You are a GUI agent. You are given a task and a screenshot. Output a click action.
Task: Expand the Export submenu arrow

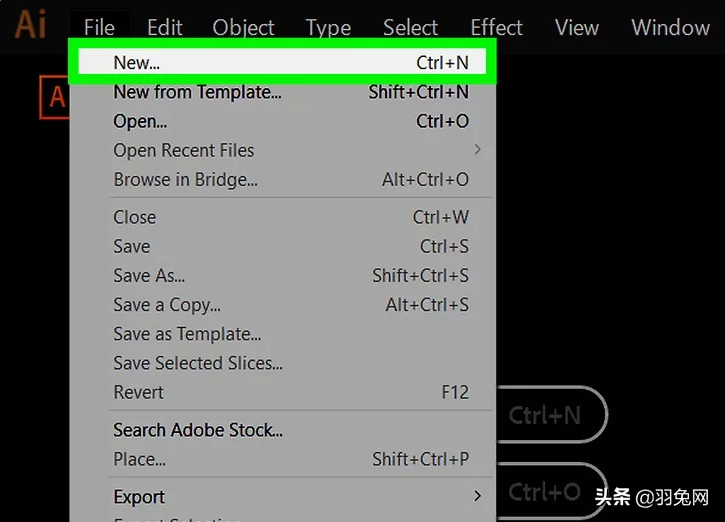[x=478, y=496]
